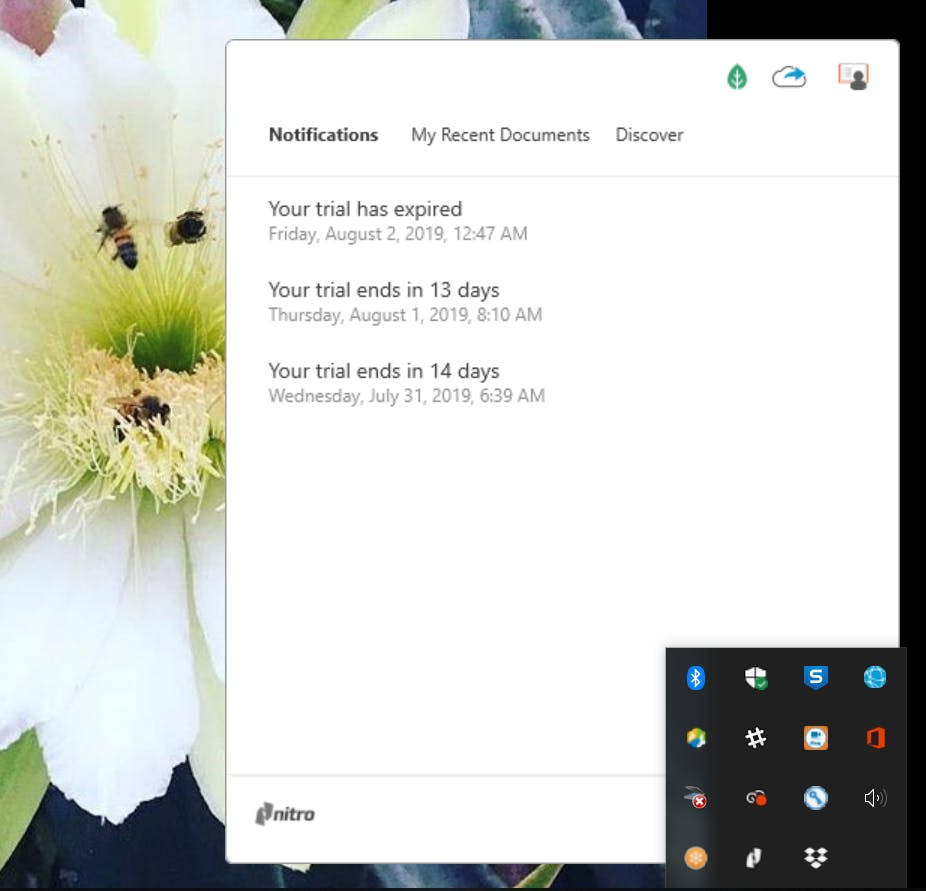Click the green leaf icon
Image resolution: width=926 pixels, height=891 pixels.
737,77
